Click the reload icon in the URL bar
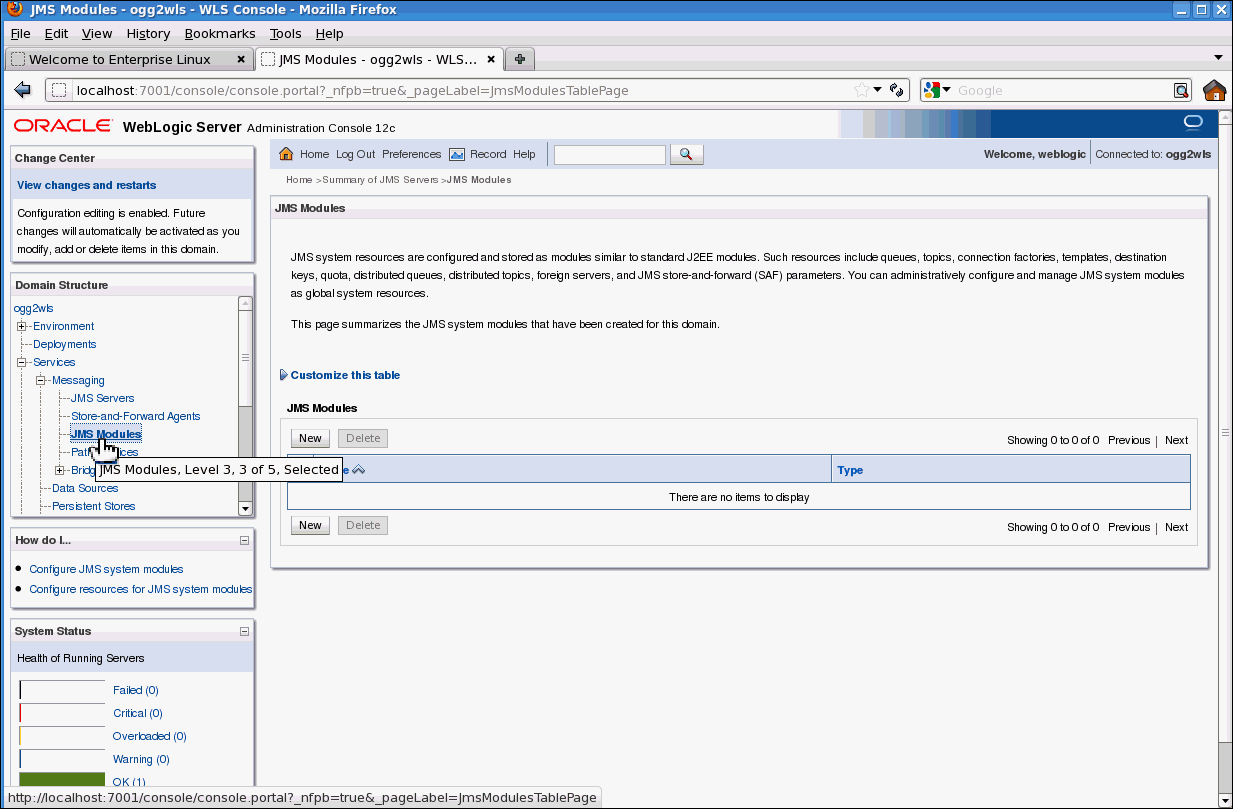The width and height of the screenshot is (1233, 809). pos(896,90)
